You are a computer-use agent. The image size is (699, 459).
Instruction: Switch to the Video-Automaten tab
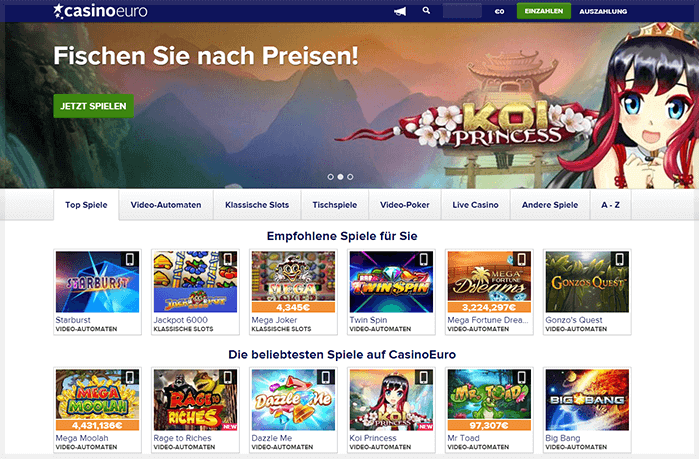point(166,205)
